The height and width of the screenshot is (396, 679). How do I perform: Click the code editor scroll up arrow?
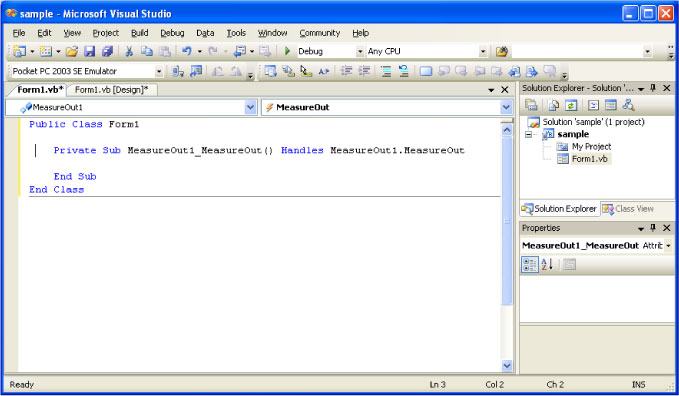tap(507, 130)
